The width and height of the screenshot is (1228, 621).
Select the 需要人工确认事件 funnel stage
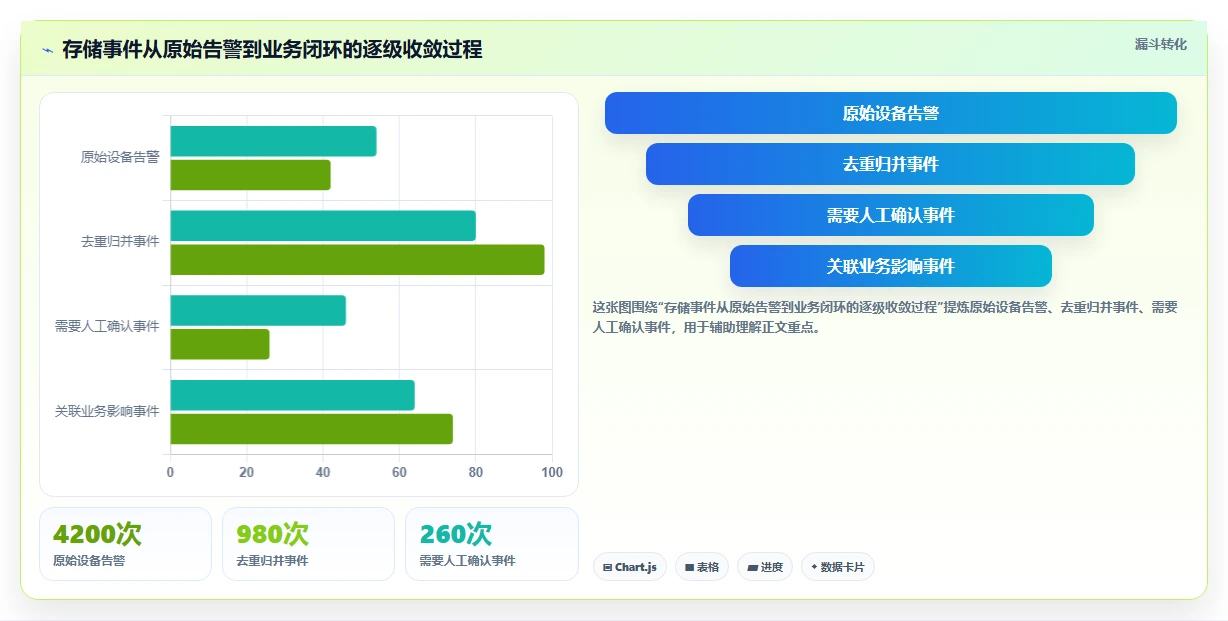[x=891, y=215]
